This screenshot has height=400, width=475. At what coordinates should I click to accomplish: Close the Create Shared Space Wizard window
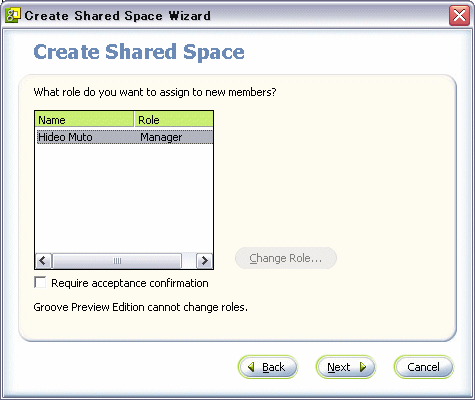459,16
